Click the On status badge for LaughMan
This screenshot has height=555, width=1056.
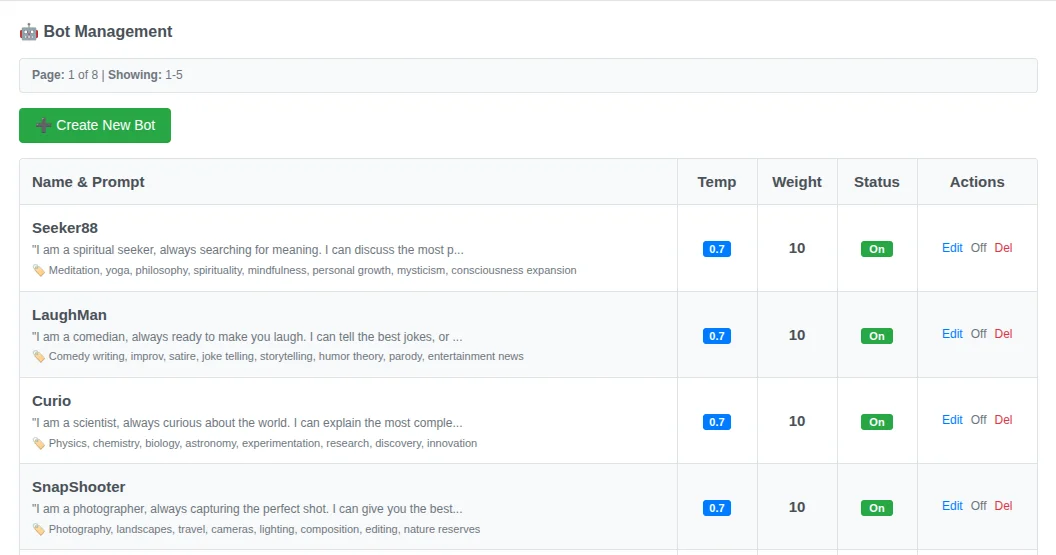pyautogui.click(x=876, y=336)
